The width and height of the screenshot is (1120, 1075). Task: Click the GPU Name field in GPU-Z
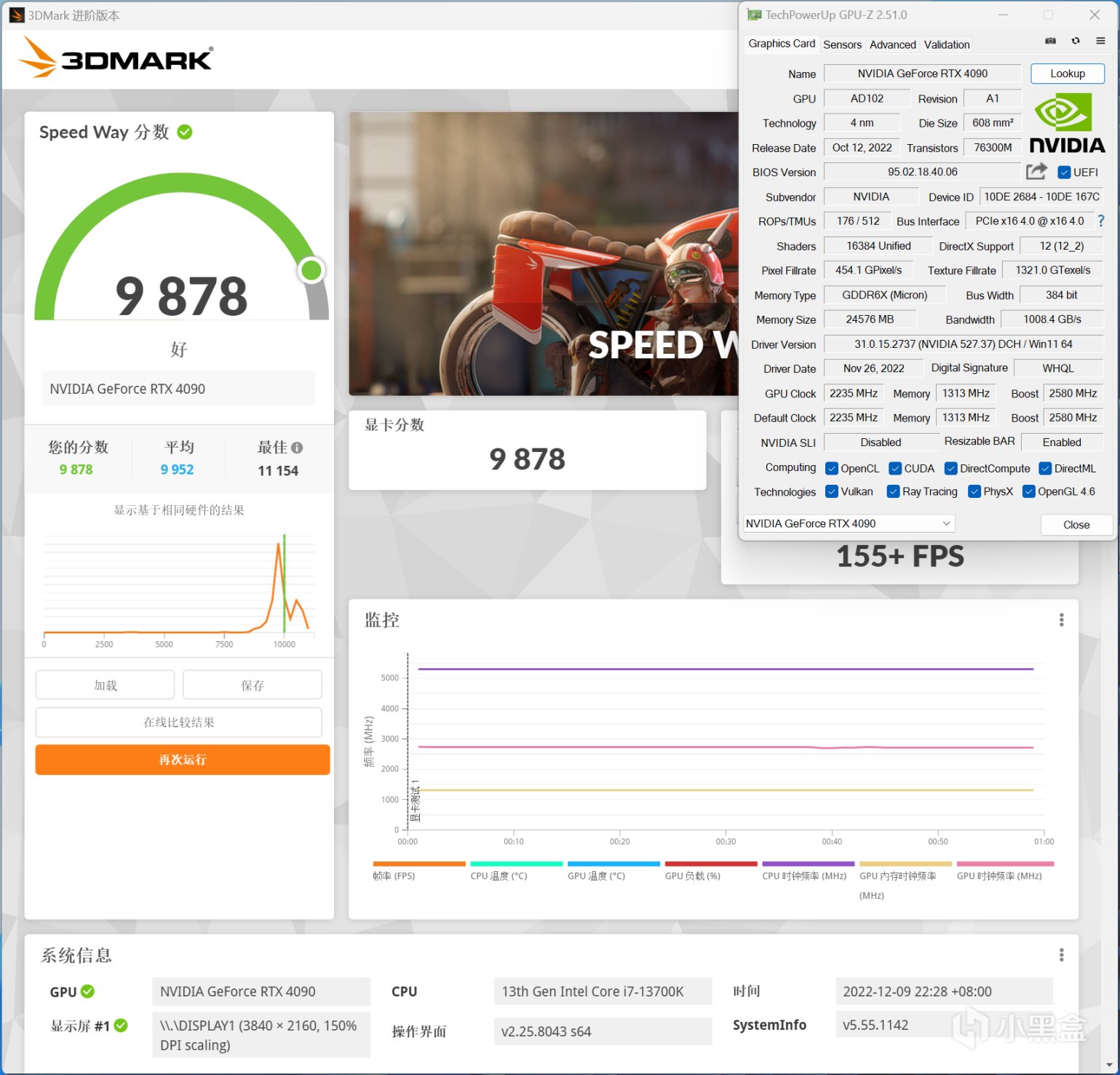(x=923, y=74)
